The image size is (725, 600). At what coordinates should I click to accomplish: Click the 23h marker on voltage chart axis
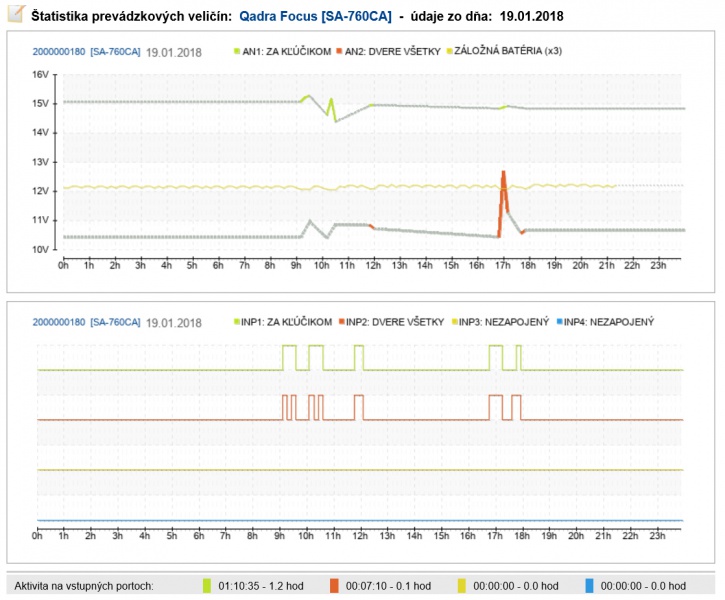tap(658, 265)
